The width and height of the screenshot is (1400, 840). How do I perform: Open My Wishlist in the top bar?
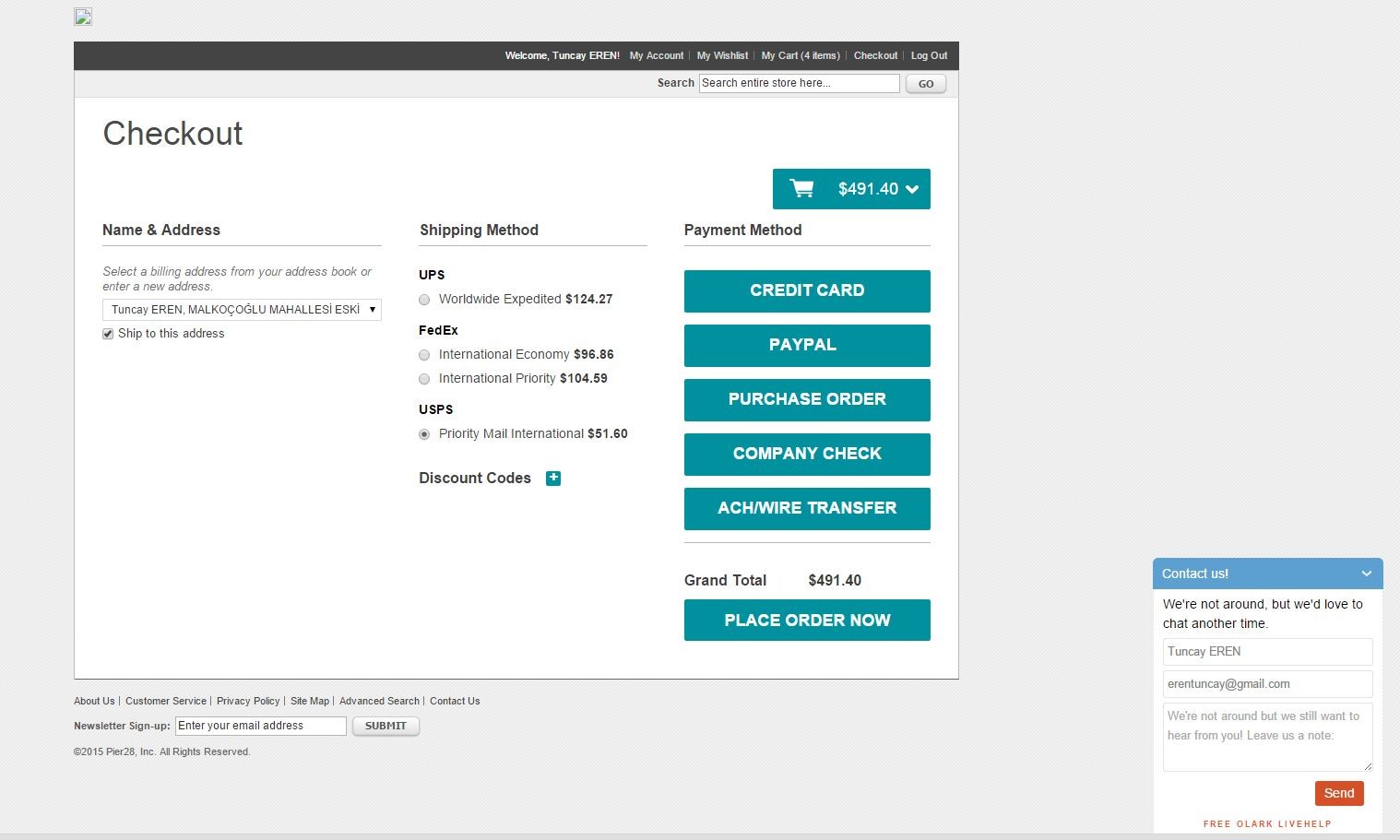tap(722, 55)
